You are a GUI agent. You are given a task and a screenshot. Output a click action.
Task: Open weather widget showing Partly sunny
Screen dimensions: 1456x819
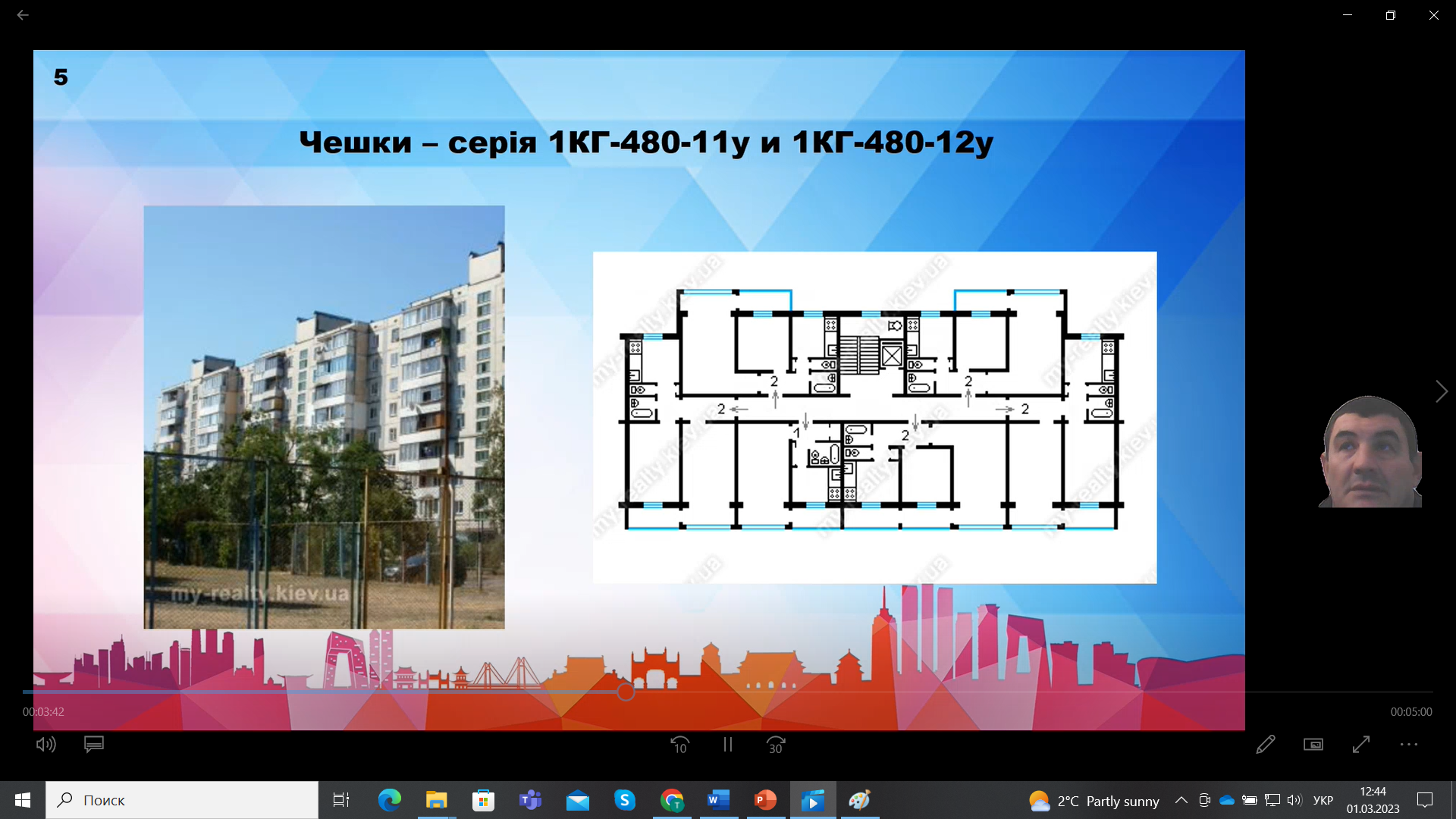(x=1094, y=801)
